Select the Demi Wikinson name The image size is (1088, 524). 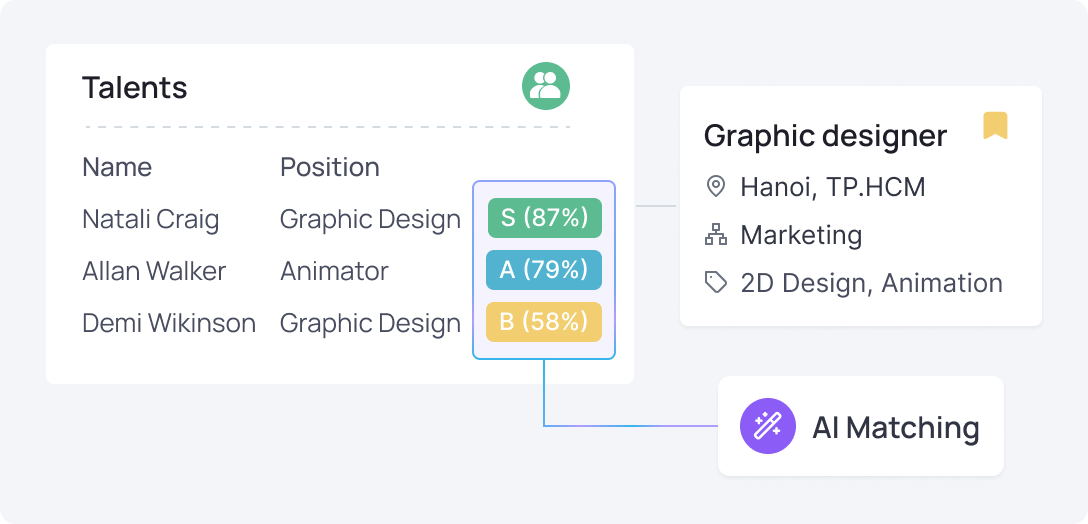tap(169, 323)
